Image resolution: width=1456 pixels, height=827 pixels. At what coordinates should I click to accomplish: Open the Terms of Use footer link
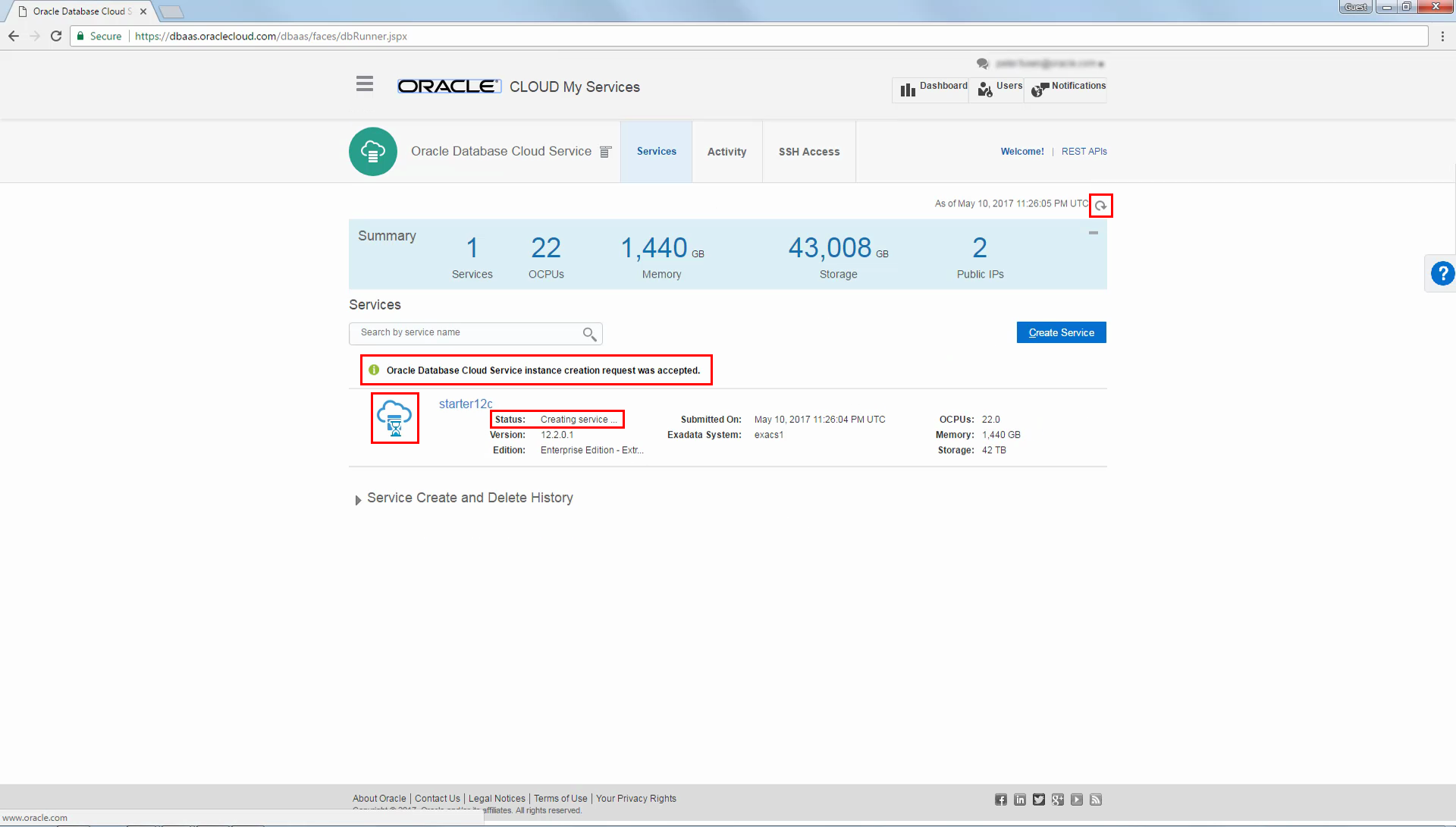click(x=560, y=798)
